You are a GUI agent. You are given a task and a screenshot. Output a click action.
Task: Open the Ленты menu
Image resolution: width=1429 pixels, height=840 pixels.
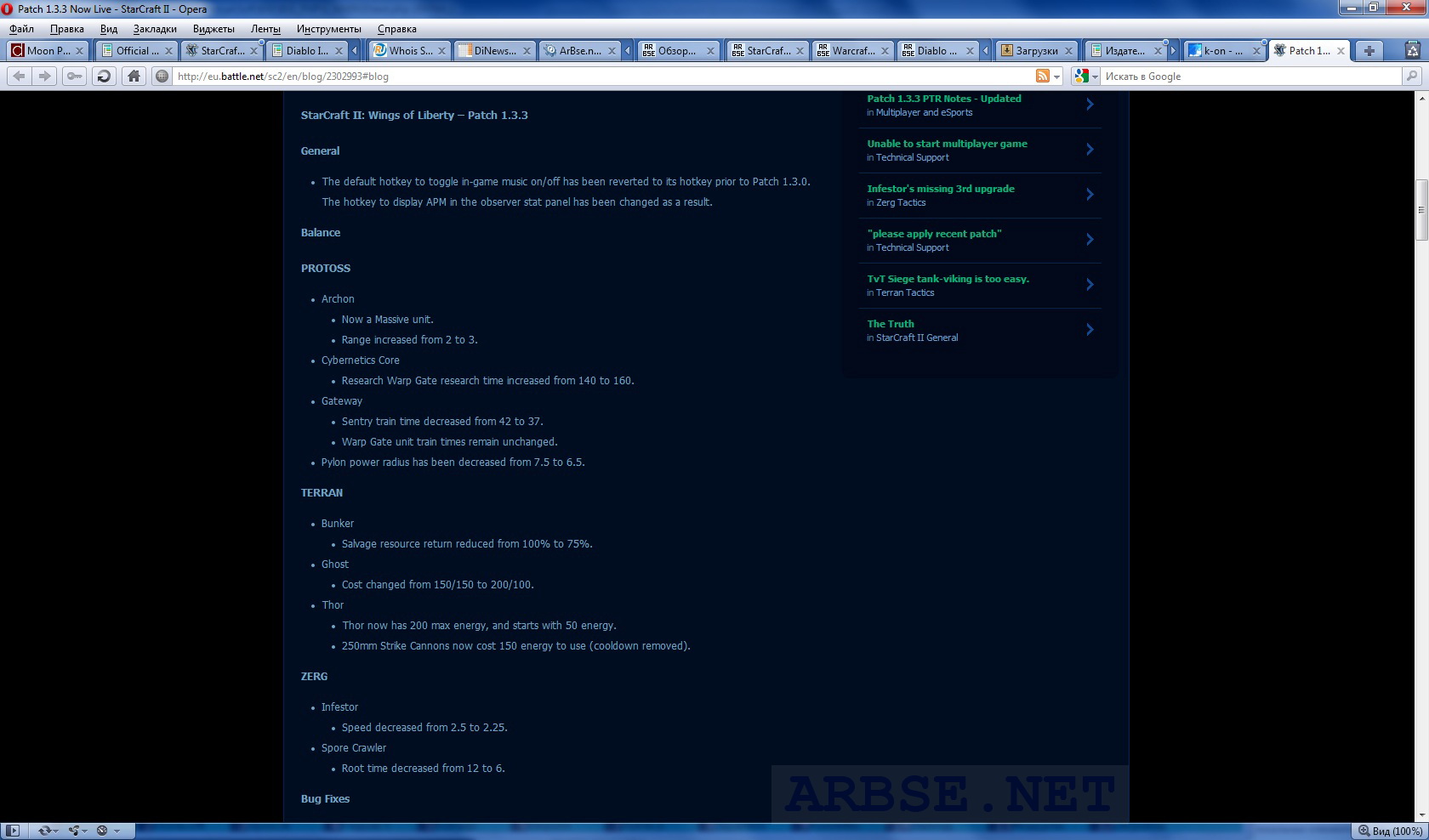tap(265, 29)
